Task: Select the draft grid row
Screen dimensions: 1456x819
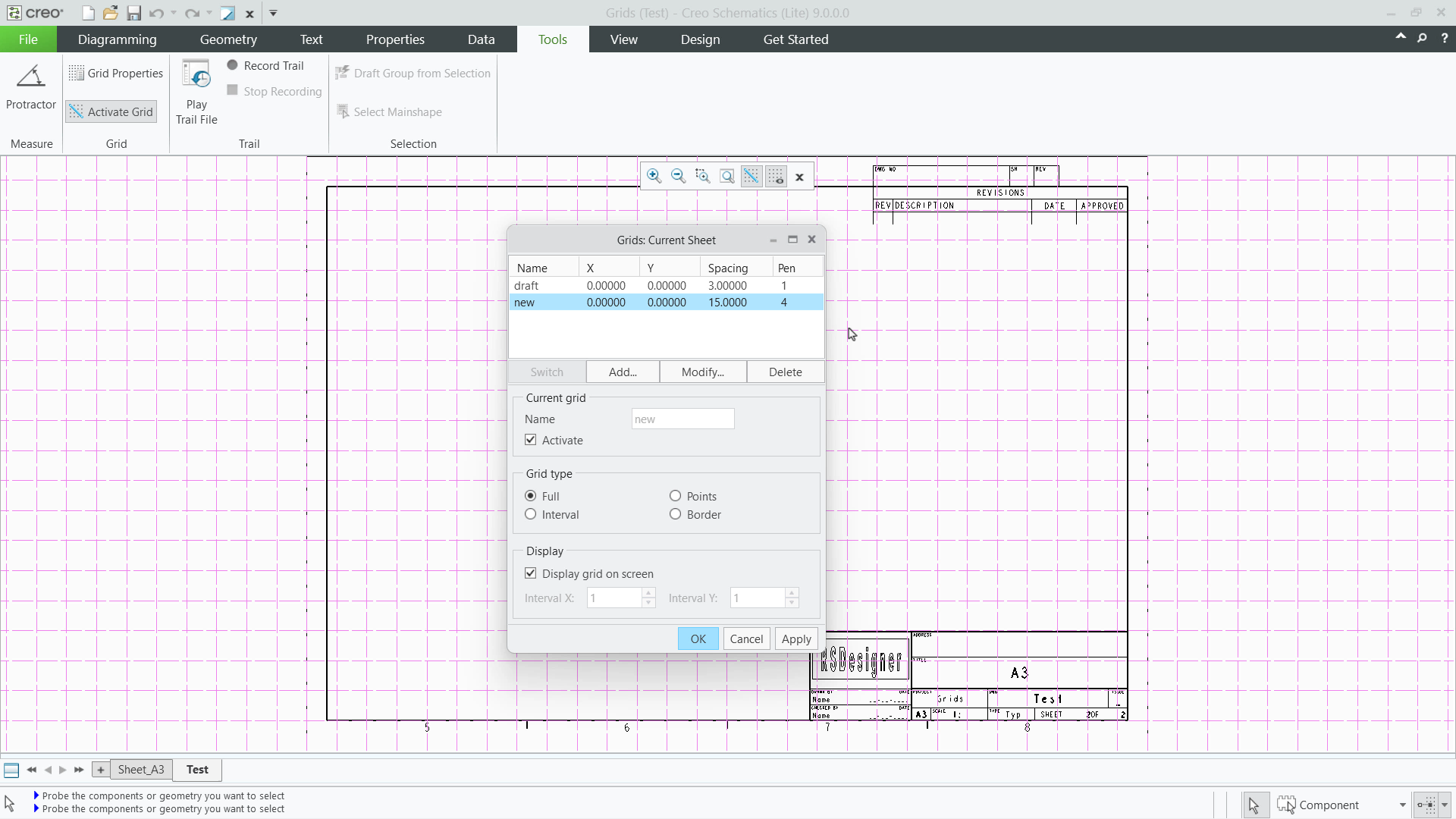Action: 666,286
